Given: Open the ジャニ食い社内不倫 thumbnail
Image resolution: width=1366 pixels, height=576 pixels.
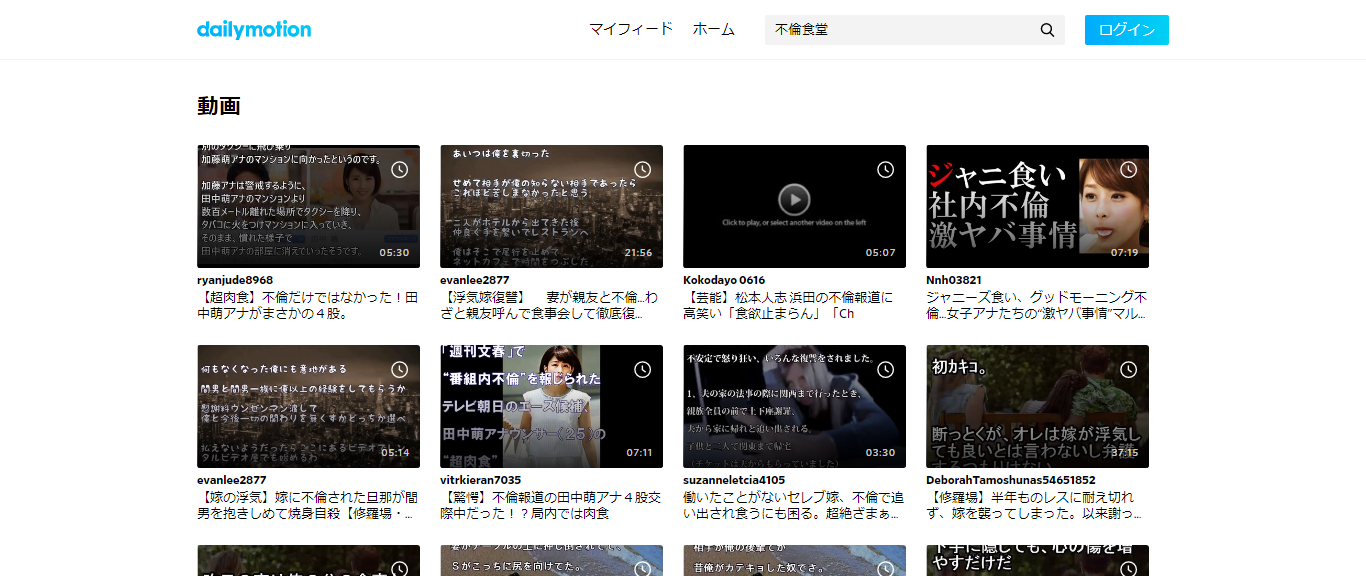Looking at the screenshot, I should [1037, 206].
